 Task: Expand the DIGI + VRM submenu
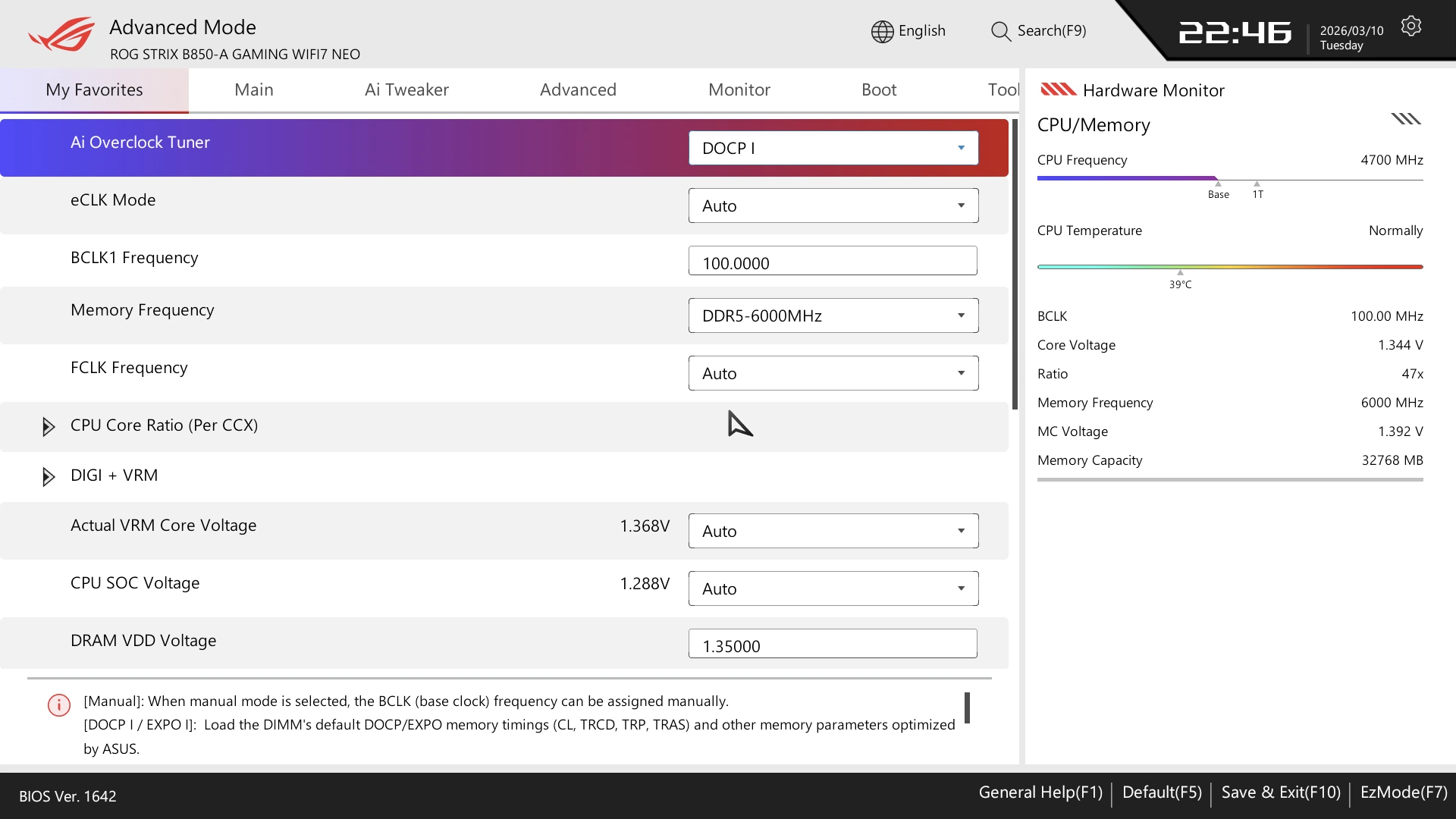pos(49,476)
